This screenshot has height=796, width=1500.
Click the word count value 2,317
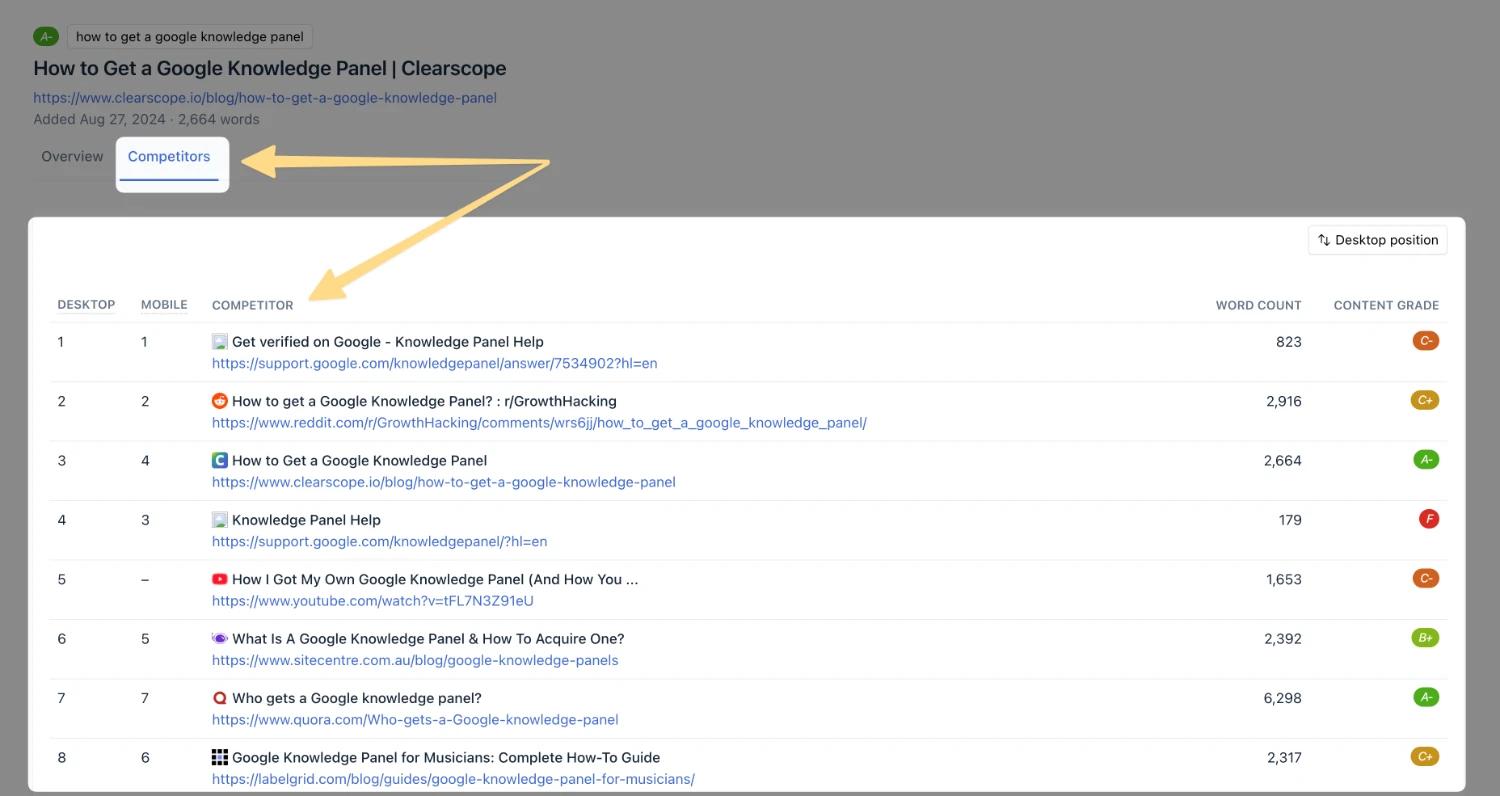coord(1284,758)
